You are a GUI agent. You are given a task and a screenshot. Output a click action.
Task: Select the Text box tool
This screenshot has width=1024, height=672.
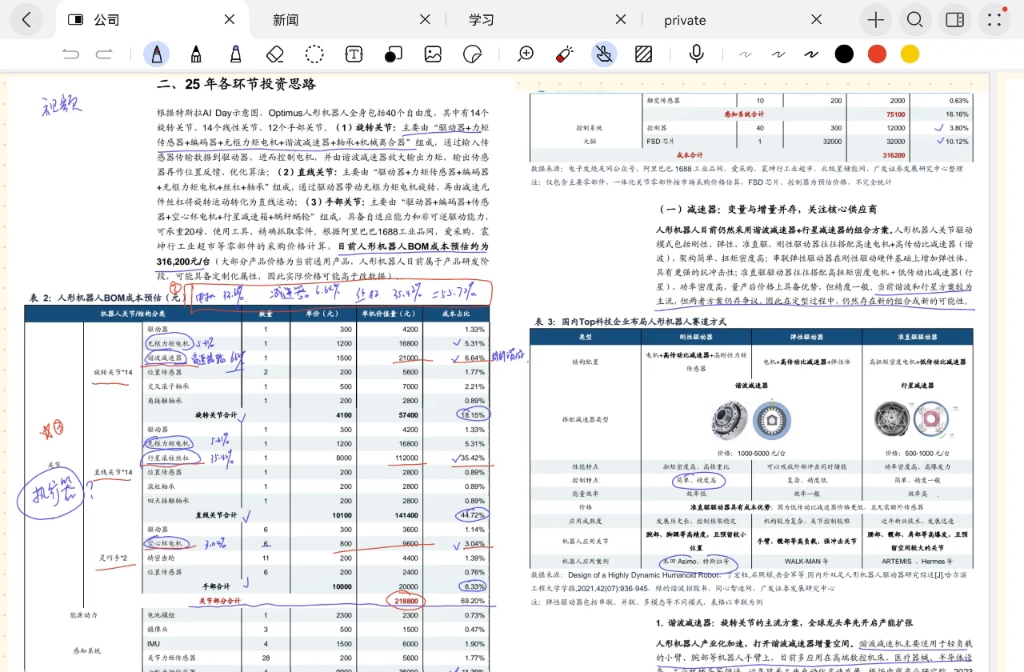pyautogui.click(x=354, y=54)
